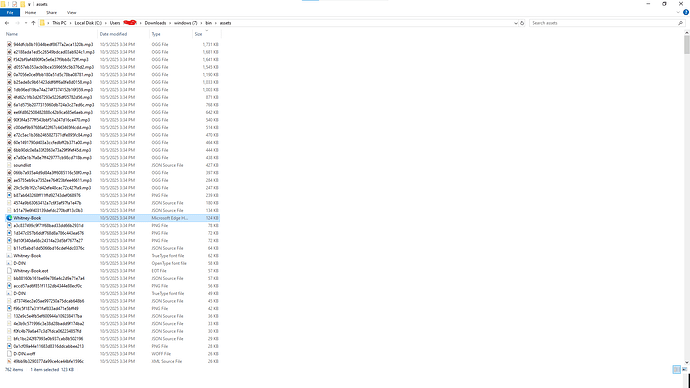Viewport: 690px width, 388px height.
Task: Click icon of the 78 KB PNG file
Action: point(9,225)
